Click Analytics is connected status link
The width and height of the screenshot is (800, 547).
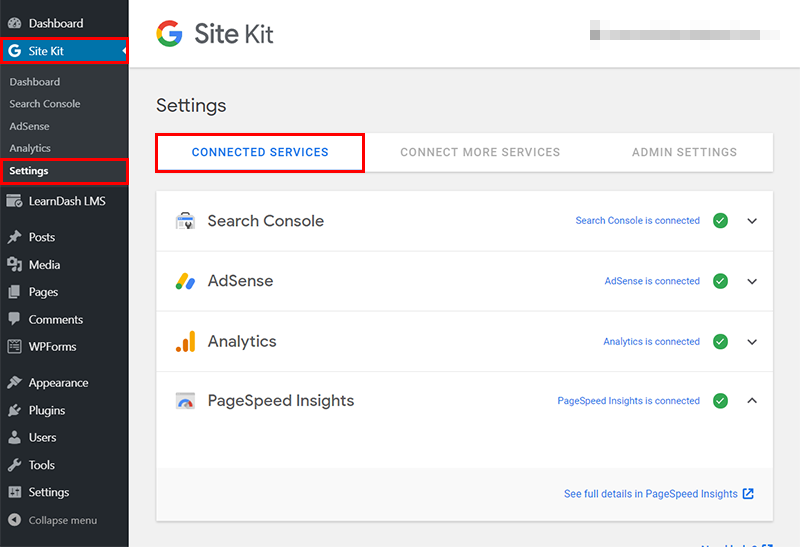651,341
